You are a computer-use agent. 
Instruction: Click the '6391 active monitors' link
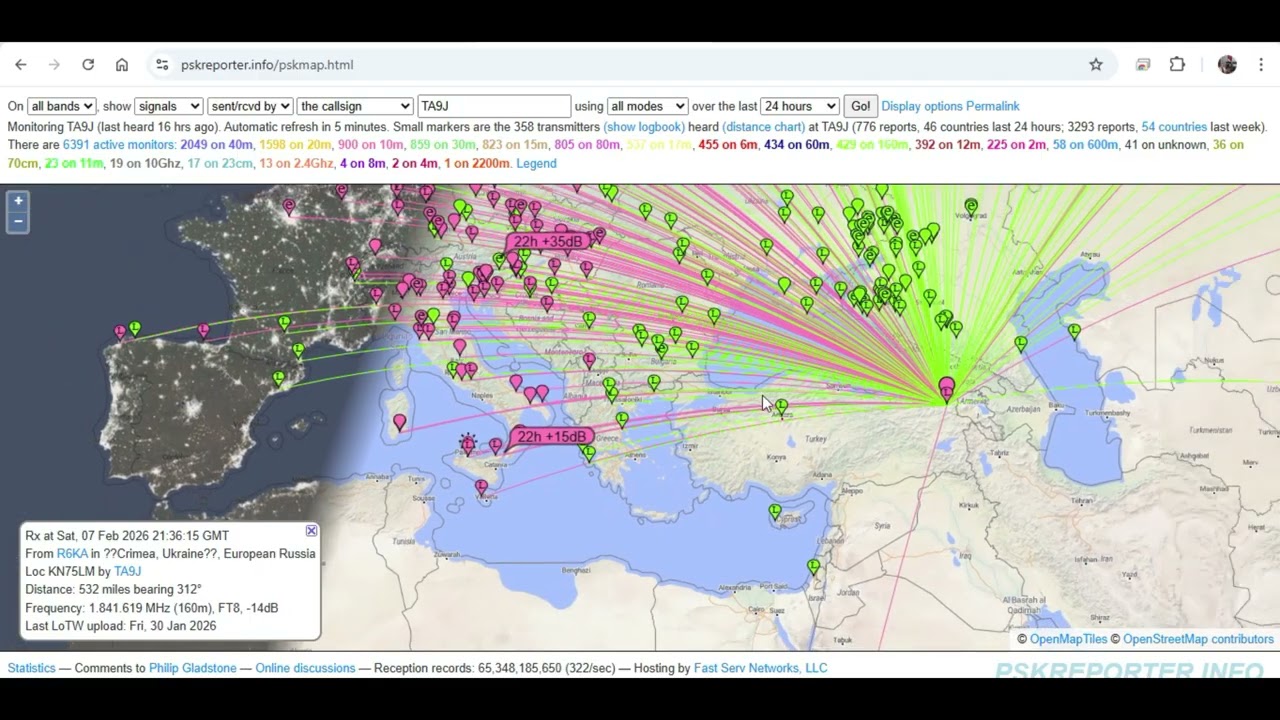(x=119, y=145)
